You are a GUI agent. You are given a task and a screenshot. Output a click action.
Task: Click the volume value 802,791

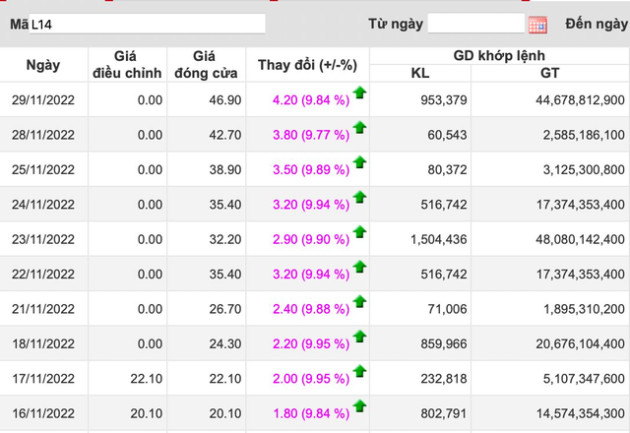point(444,413)
